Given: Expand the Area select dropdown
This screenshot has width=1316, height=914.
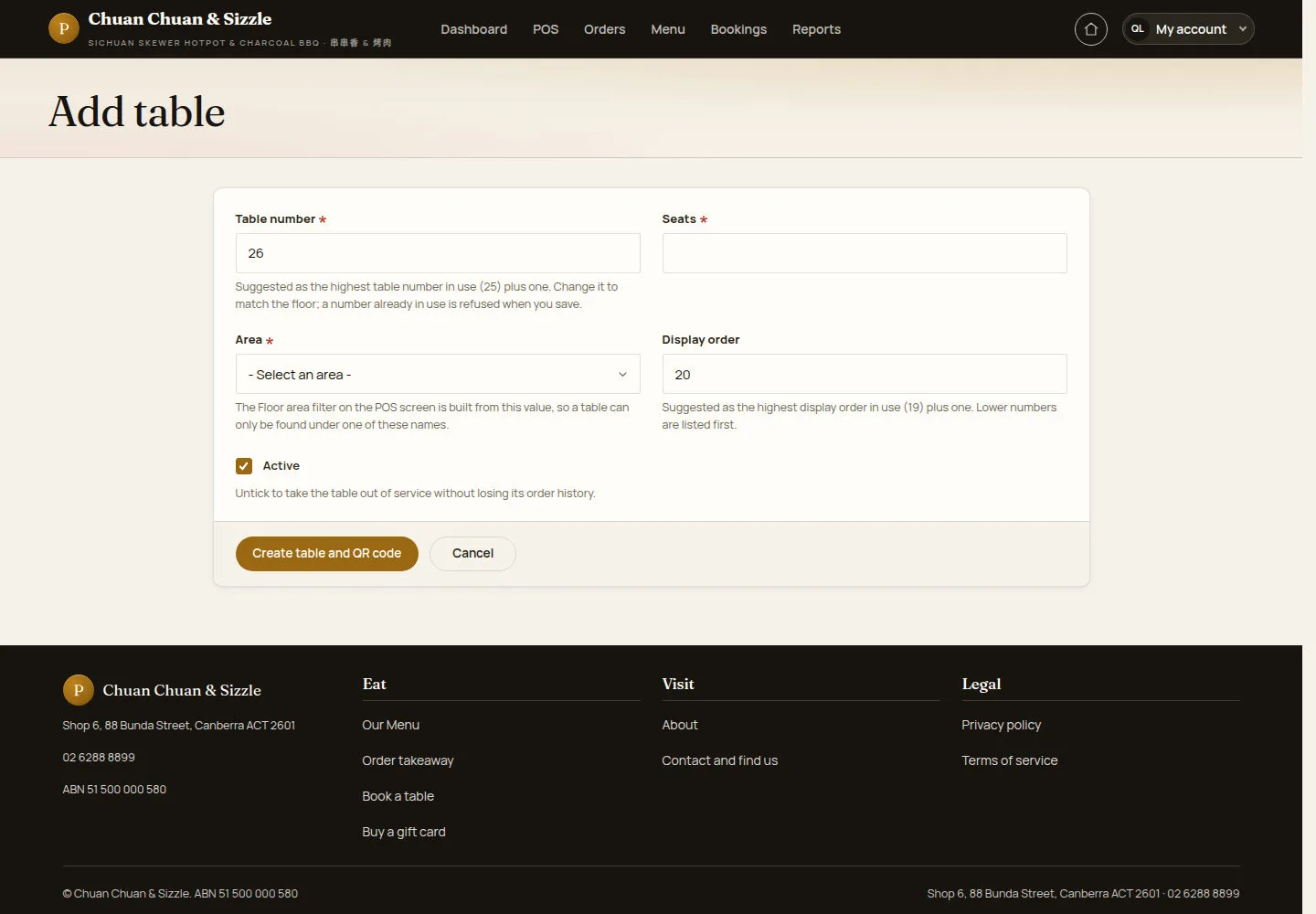Looking at the screenshot, I should (438, 375).
